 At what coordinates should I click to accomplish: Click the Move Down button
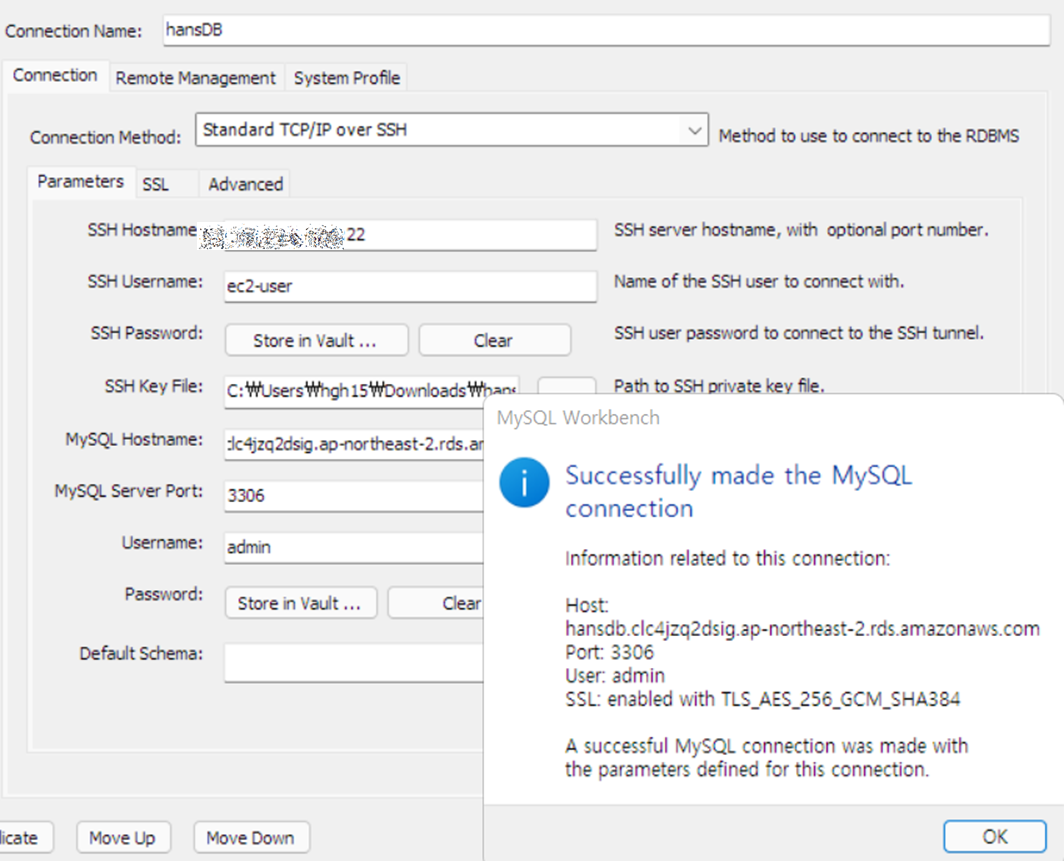[x=252, y=837]
